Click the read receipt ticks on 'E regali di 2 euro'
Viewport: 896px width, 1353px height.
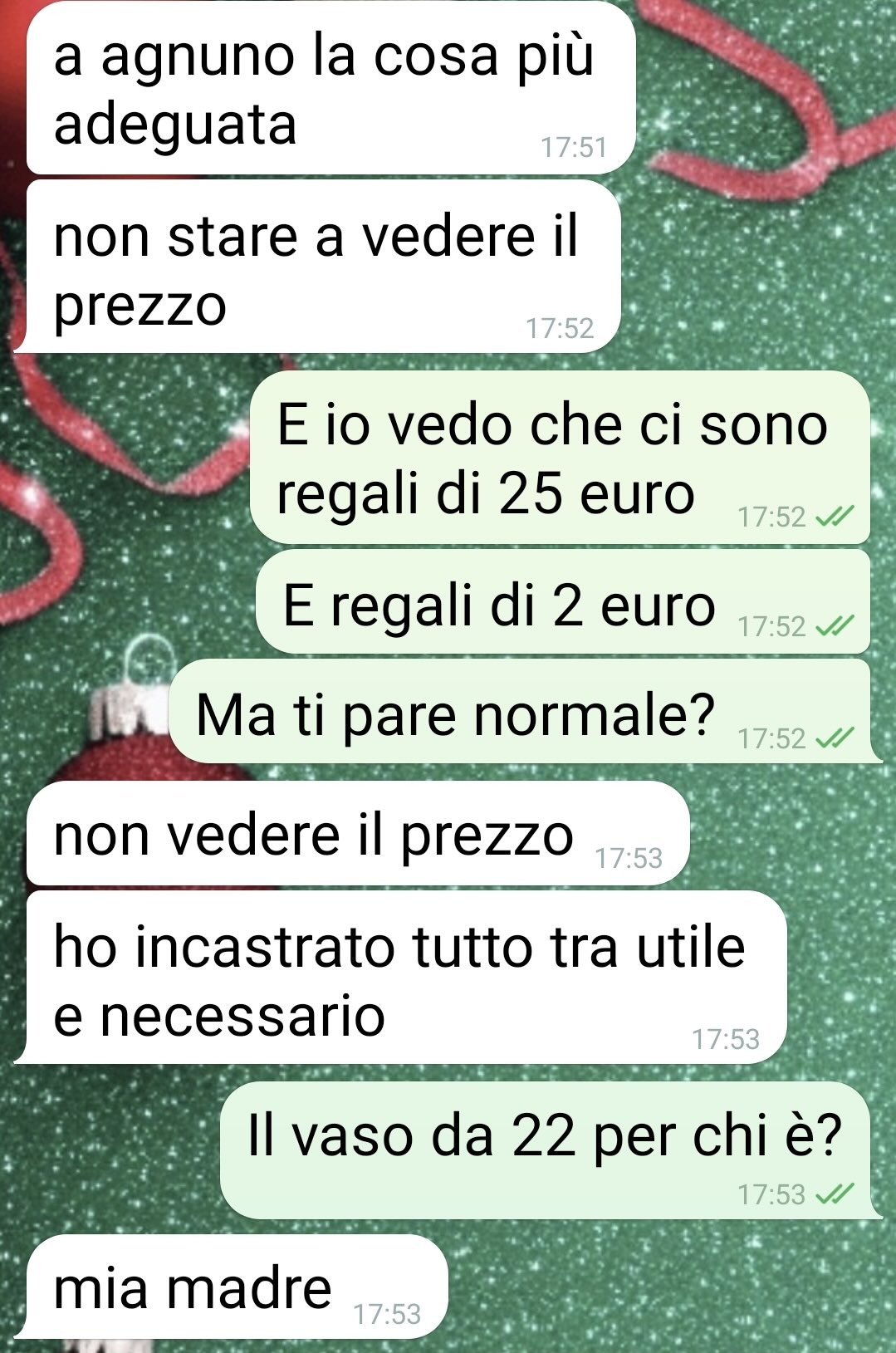pyautogui.click(x=834, y=626)
